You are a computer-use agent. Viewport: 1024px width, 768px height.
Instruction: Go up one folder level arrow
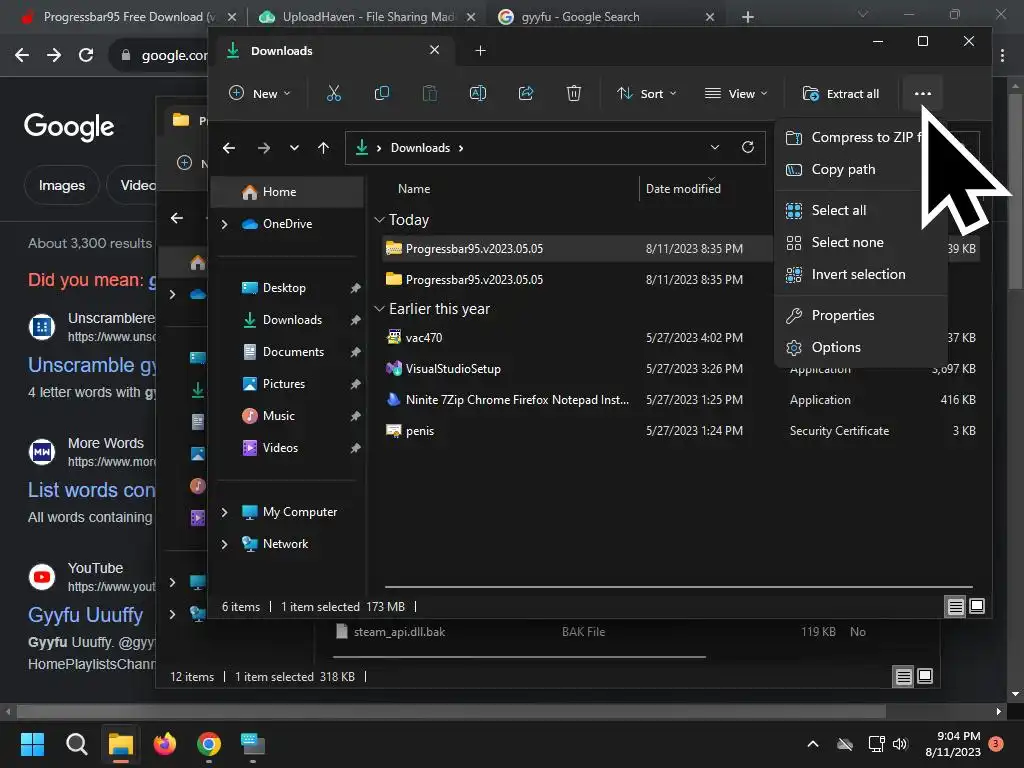(323, 148)
